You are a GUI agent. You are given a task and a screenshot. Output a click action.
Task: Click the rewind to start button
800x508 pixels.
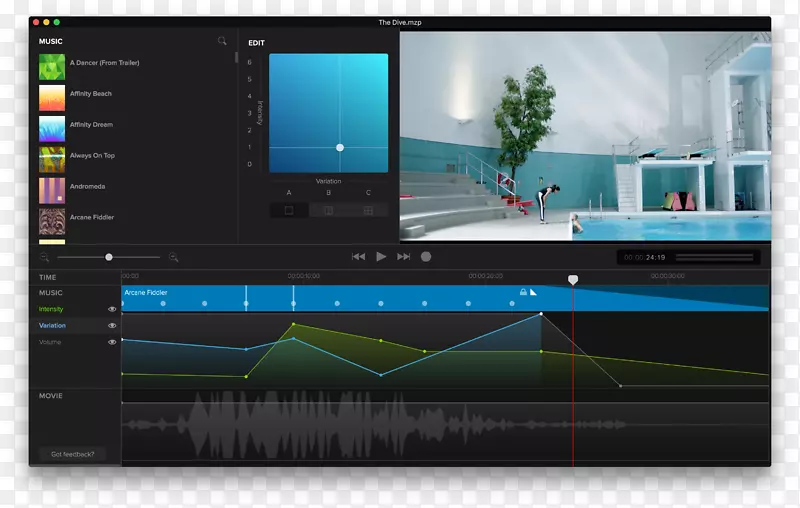pyautogui.click(x=358, y=257)
